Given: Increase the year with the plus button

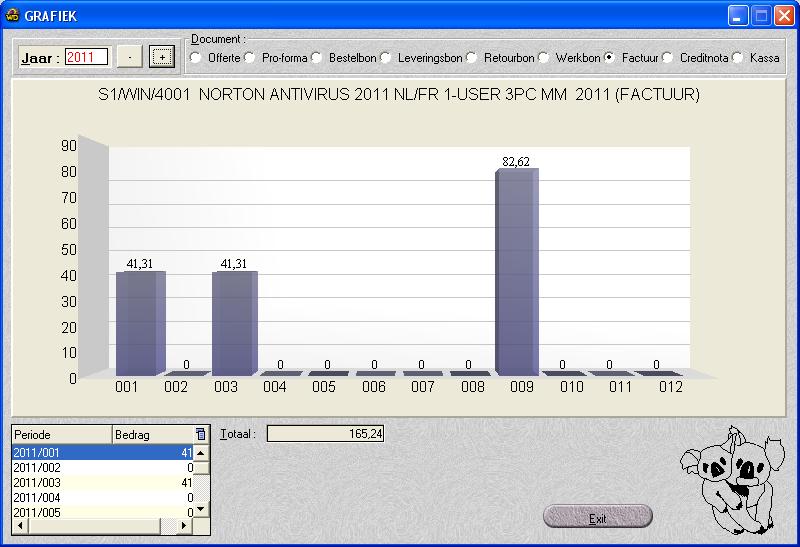Looking at the screenshot, I should pos(162,57).
